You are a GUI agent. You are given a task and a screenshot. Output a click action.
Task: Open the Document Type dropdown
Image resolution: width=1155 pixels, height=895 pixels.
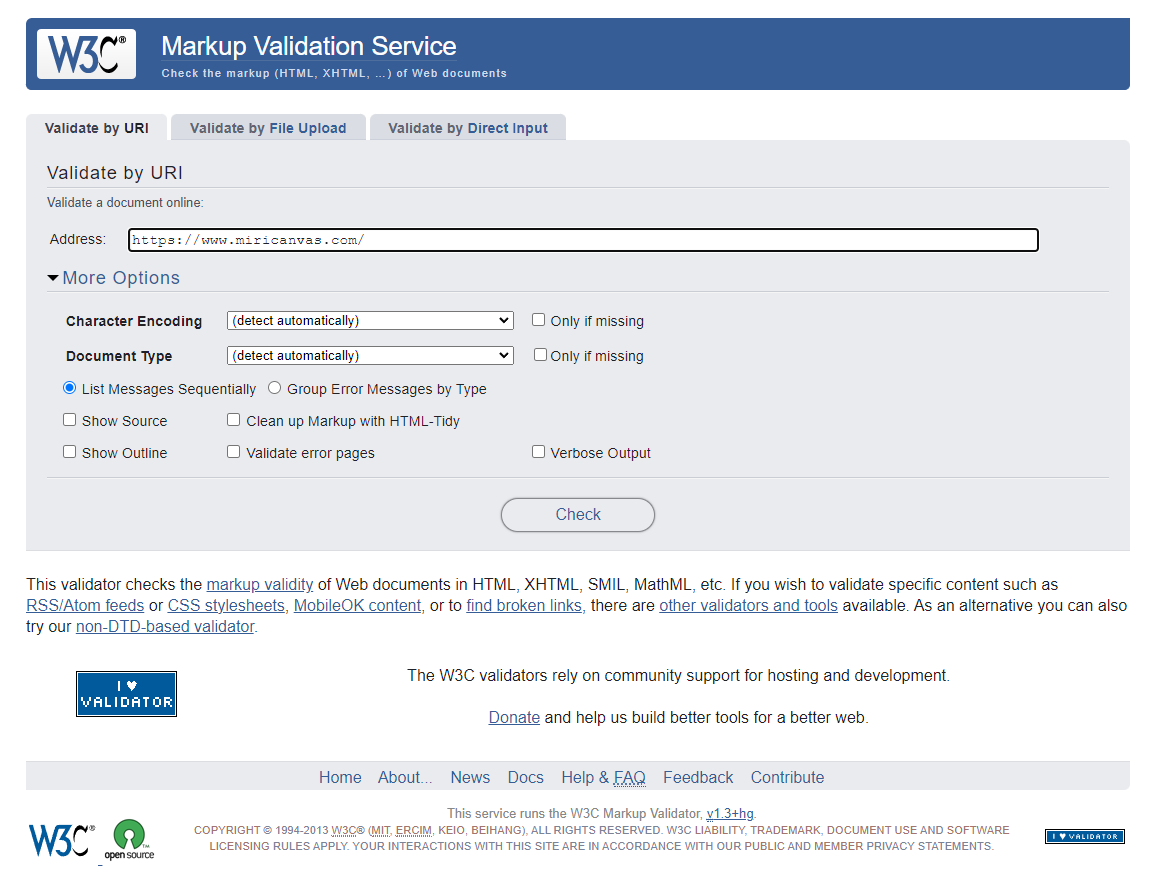click(370, 356)
